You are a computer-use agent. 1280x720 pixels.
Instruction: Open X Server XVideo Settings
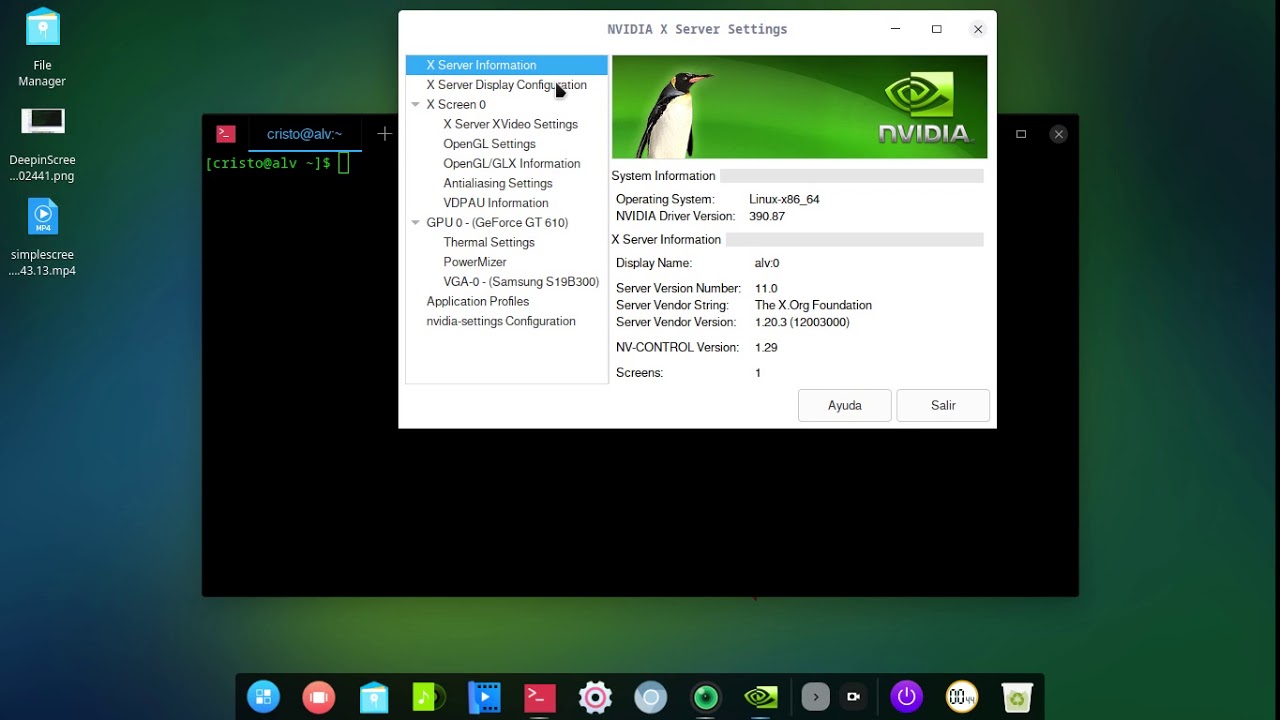[x=510, y=124]
